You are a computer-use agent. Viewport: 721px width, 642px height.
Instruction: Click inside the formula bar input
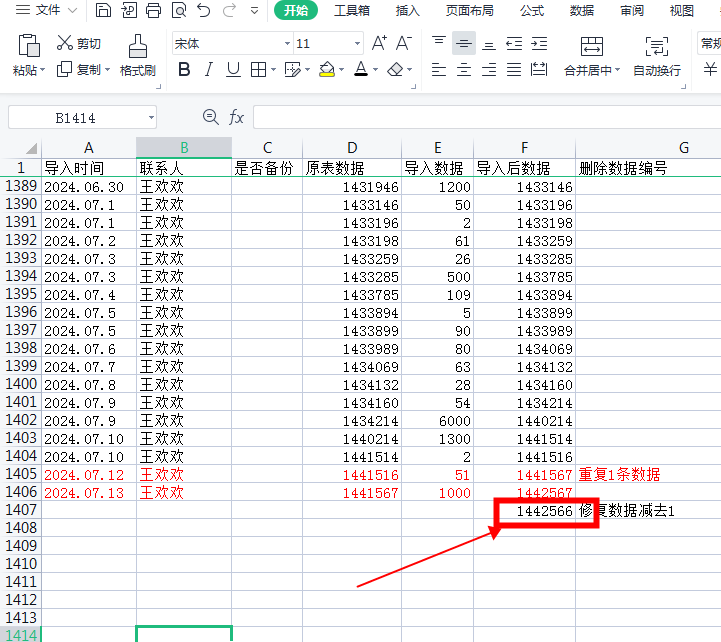[x=487, y=117]
